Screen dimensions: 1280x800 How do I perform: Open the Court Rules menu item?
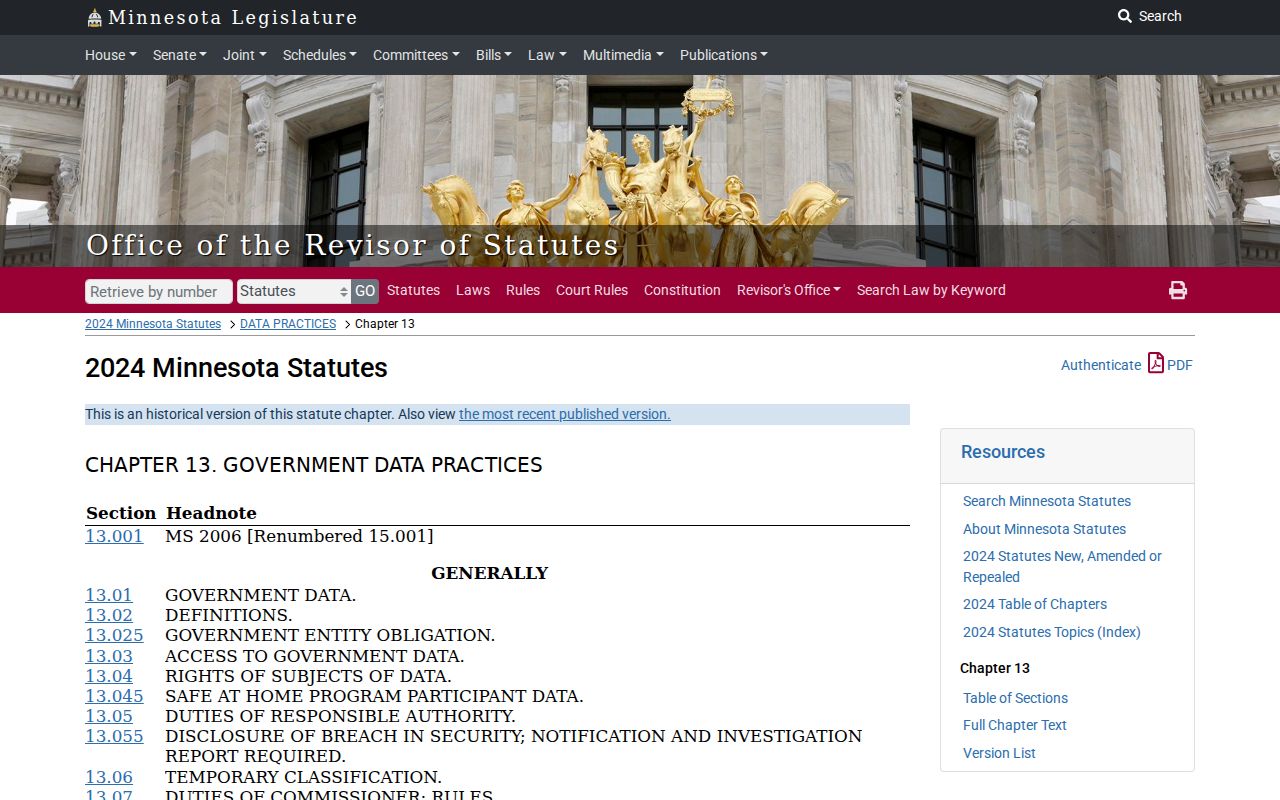pos(592,290)
